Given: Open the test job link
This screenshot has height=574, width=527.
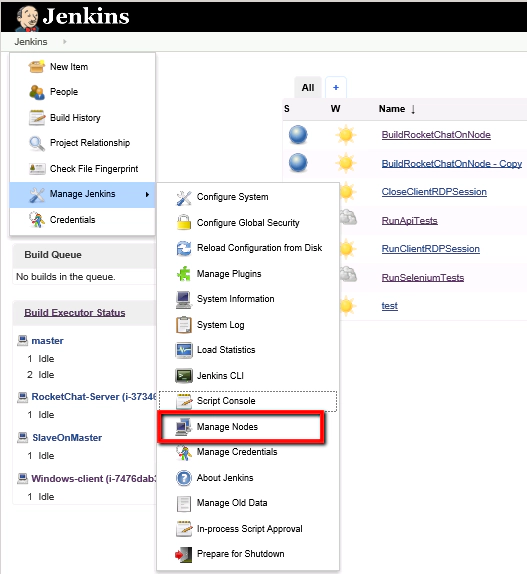Looking at the screenshot, I should (389, 306).
